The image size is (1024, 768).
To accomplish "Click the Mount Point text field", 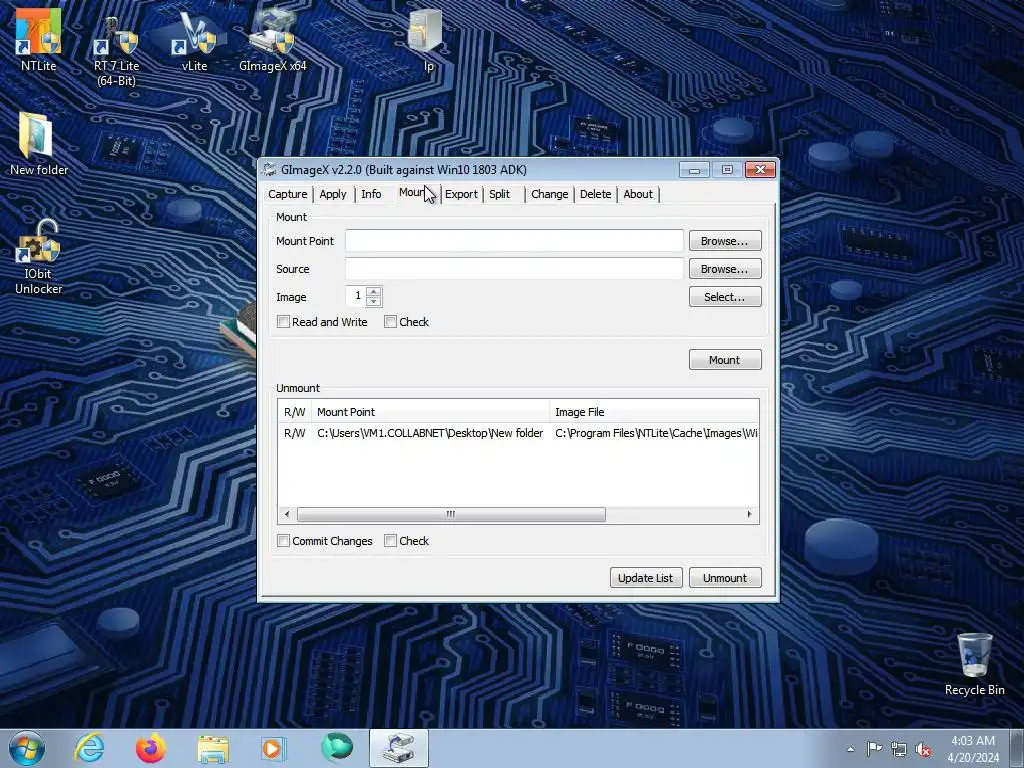I will (x=514, y=241).
